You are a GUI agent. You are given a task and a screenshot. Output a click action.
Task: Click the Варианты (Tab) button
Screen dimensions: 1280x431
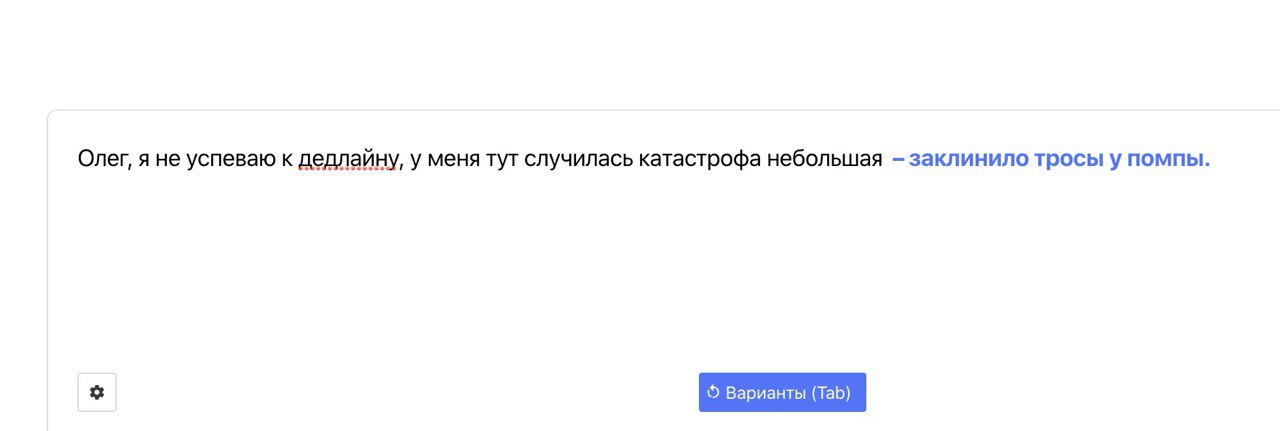[x=782, y=392]
